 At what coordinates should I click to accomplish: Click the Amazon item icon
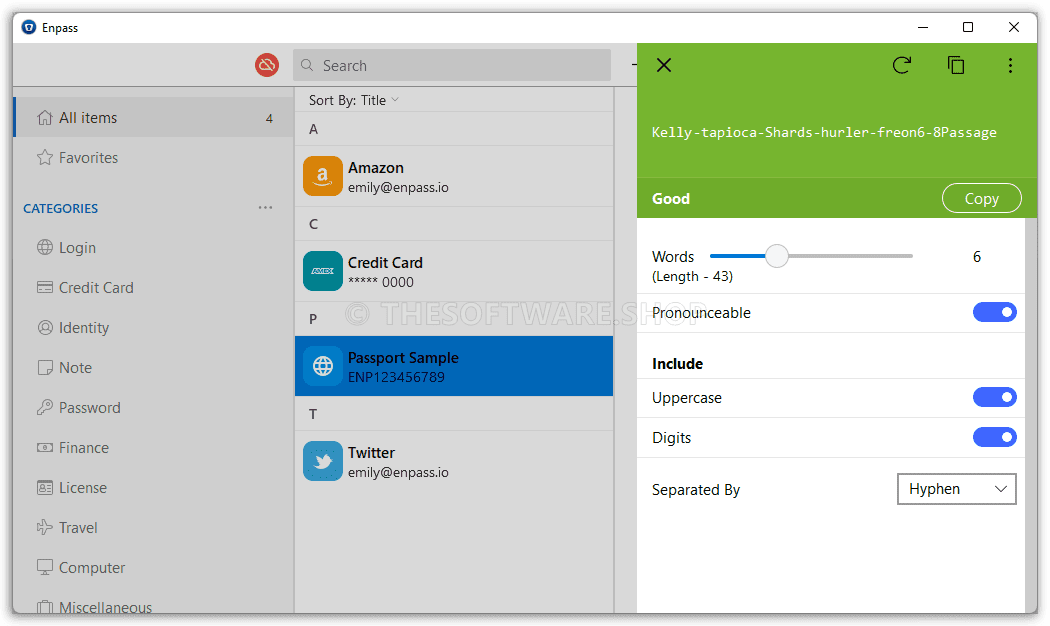[323, 176]
